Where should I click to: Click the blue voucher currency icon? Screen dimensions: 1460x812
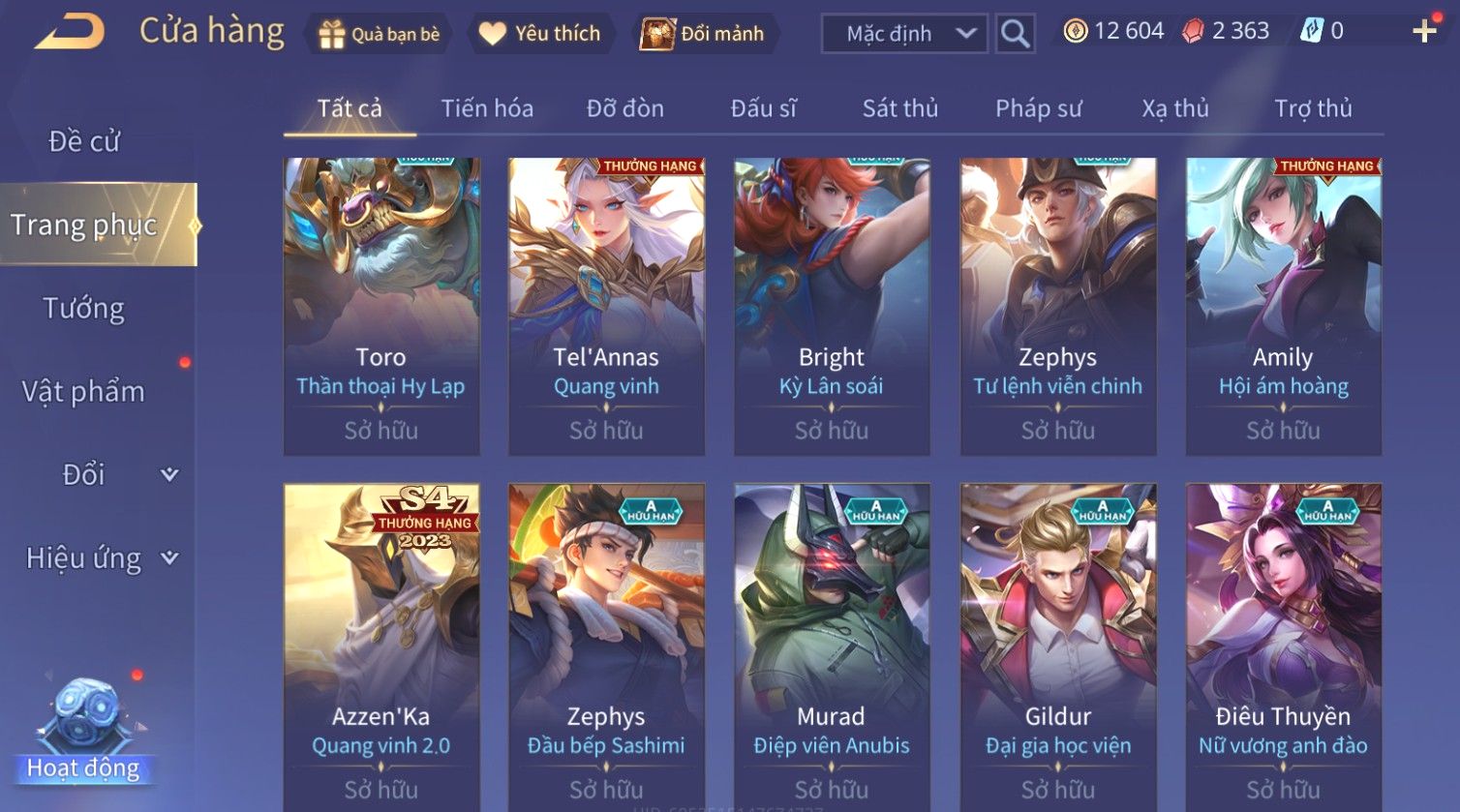coord(1311,32)
